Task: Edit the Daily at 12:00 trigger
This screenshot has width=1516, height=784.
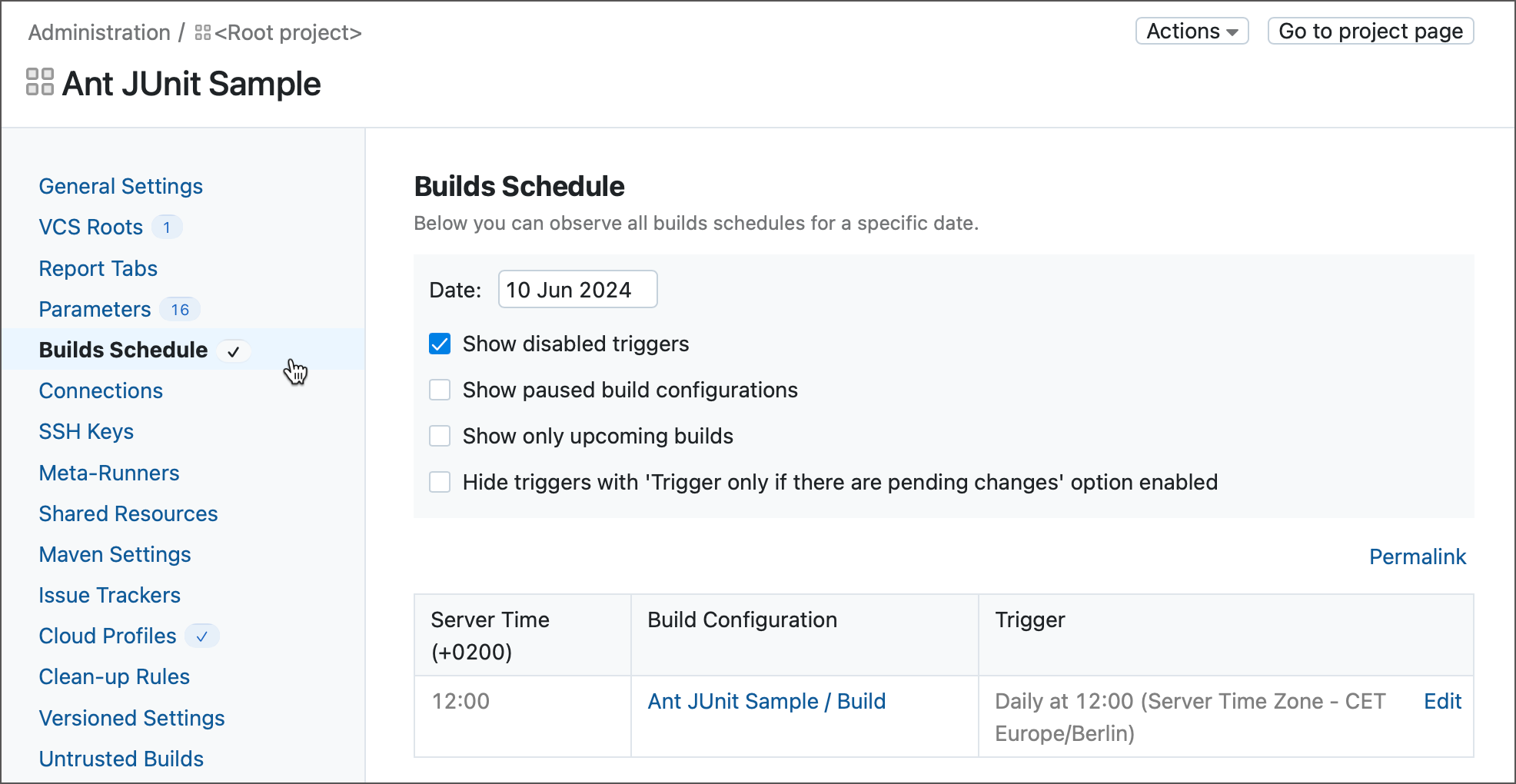Action: (x=1442, y=701)
